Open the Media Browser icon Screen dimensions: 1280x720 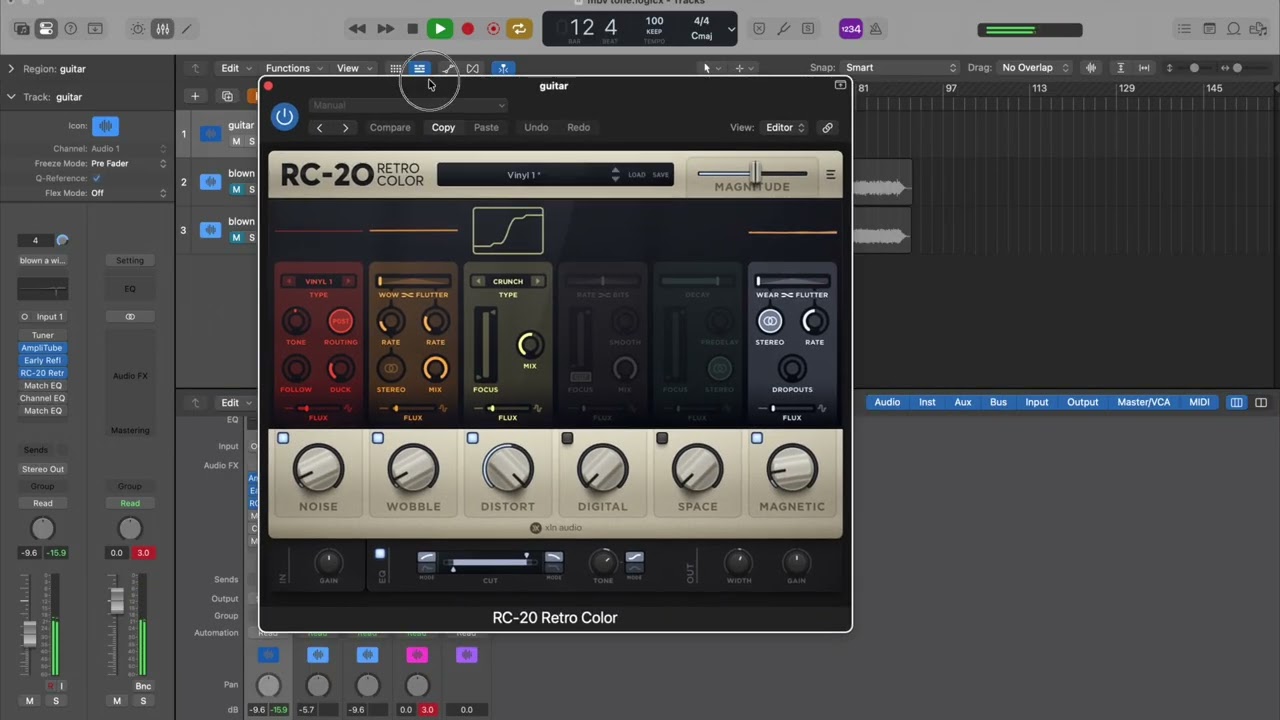point(1258,29)
